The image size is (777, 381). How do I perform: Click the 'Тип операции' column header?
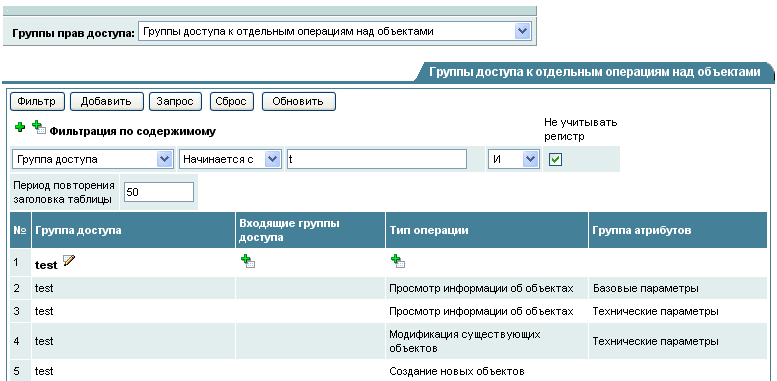487,230
